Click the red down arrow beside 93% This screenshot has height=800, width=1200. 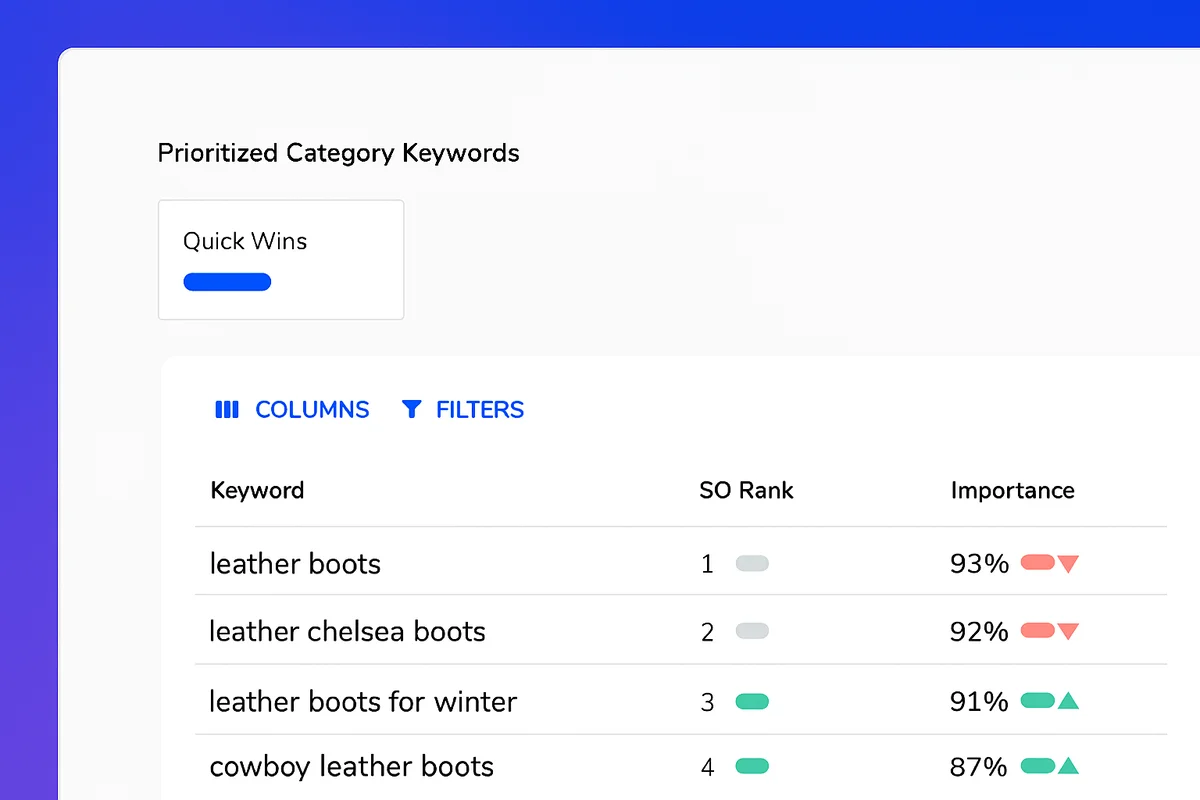click(1068, 564)
